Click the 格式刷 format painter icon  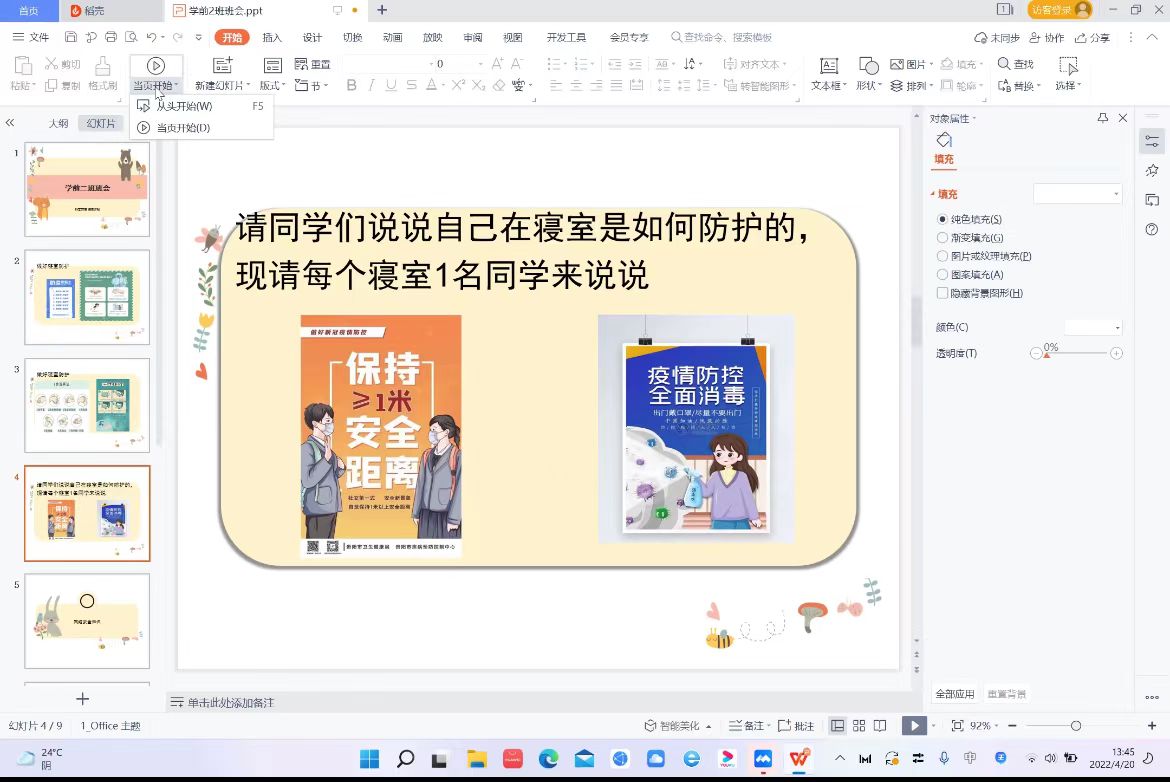point(102,66)
